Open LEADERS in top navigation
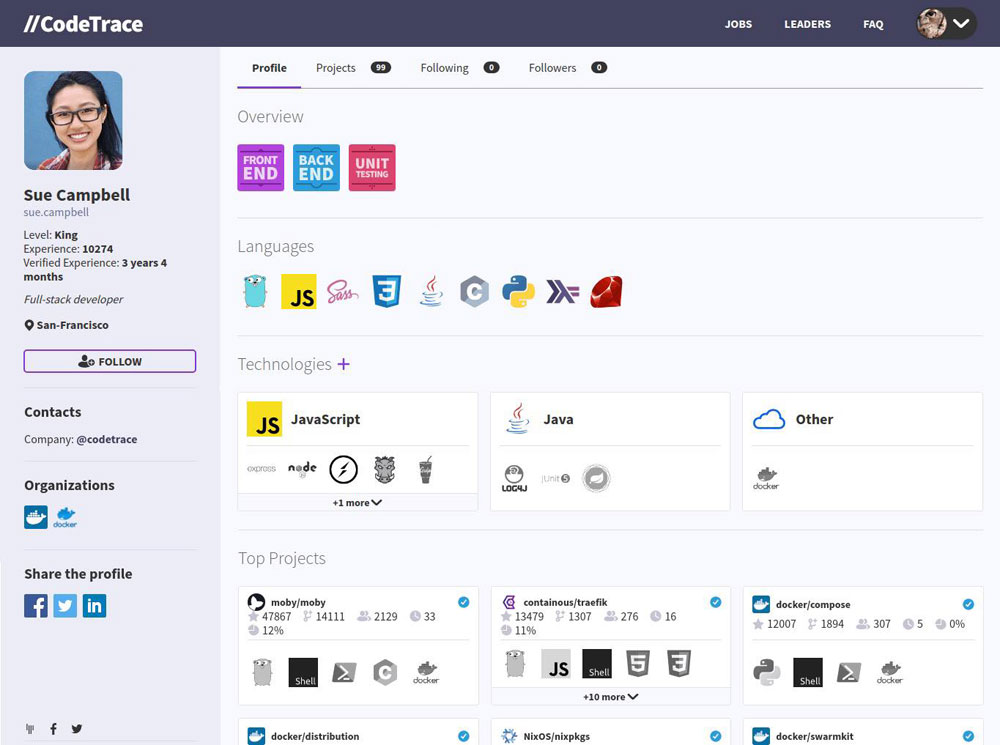The width and height of the screenshot is (1000, 745). 807,24
